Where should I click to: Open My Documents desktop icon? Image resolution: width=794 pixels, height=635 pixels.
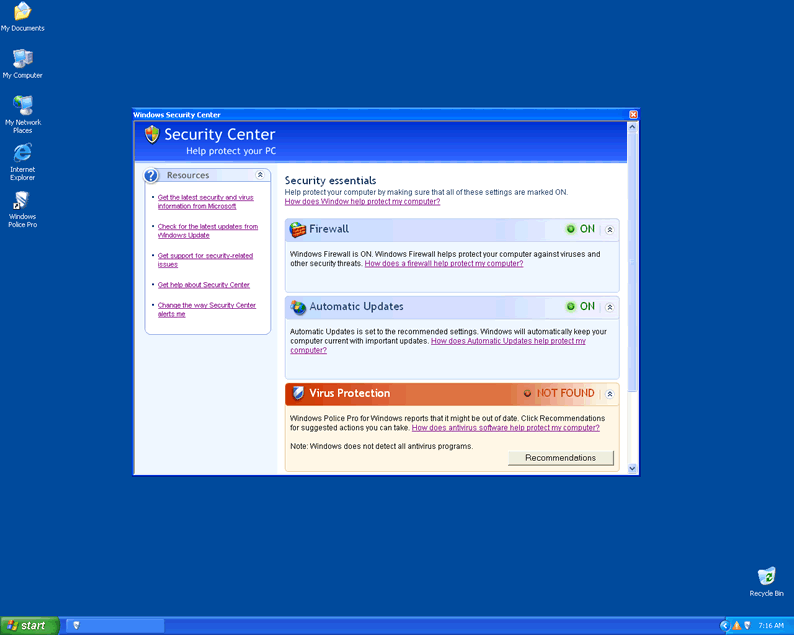[22, 13]
